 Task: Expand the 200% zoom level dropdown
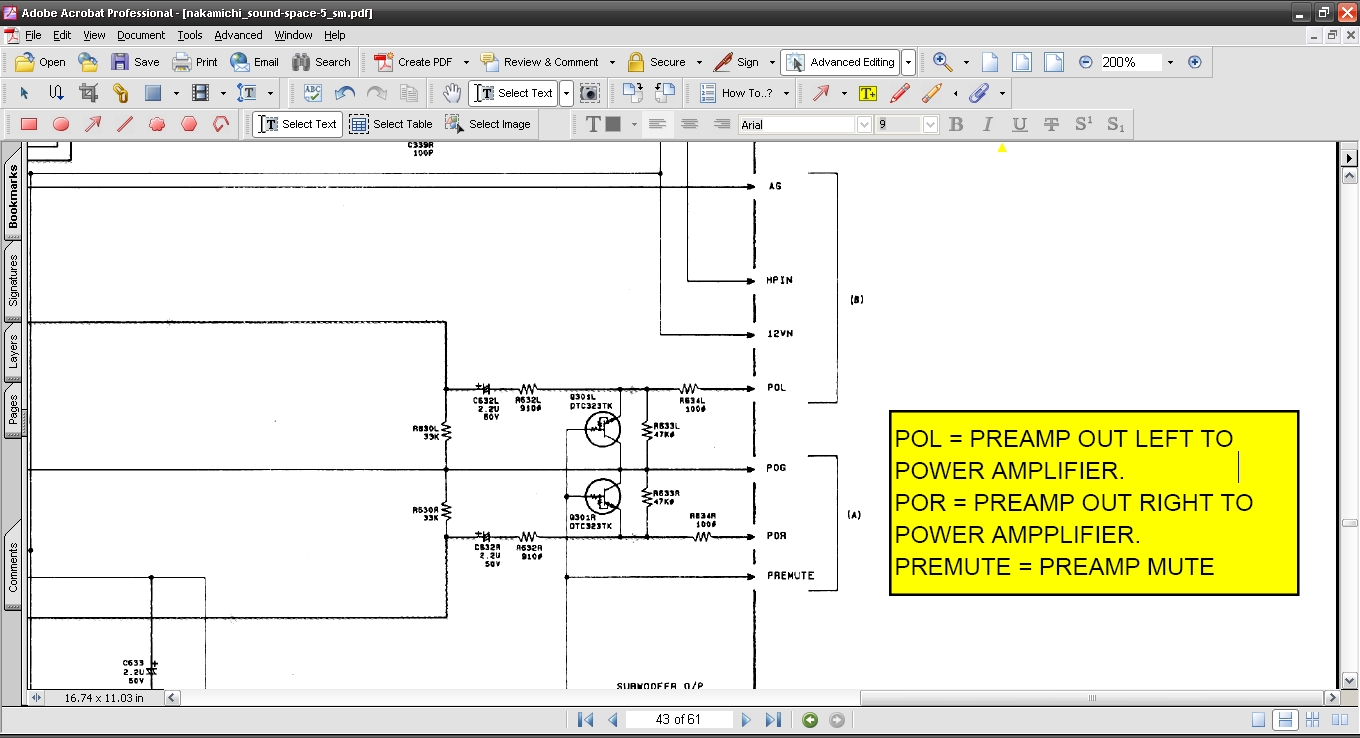tap(1170, 62)
